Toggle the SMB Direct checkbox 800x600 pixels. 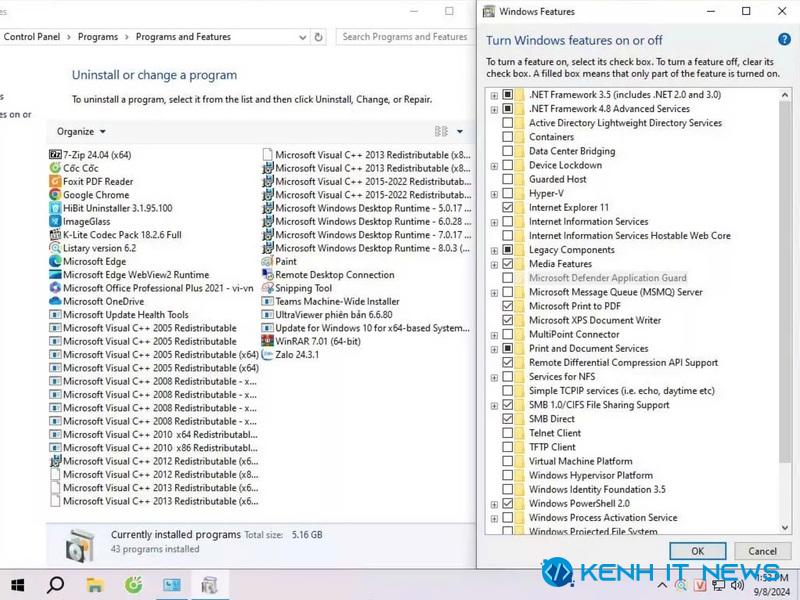(x=508, y=418)
